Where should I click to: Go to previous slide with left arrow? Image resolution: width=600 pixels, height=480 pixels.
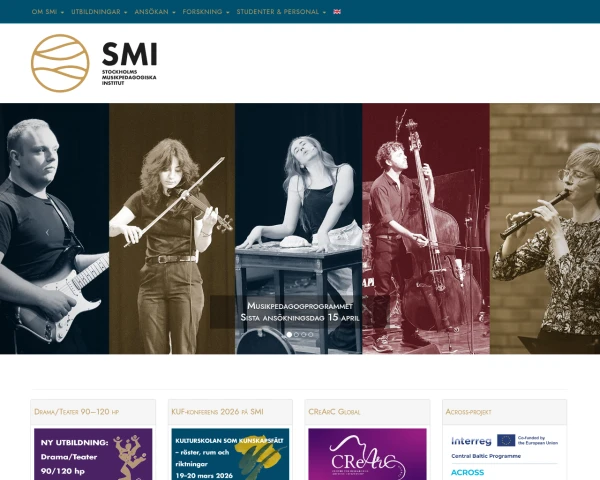tap(47, 232)
